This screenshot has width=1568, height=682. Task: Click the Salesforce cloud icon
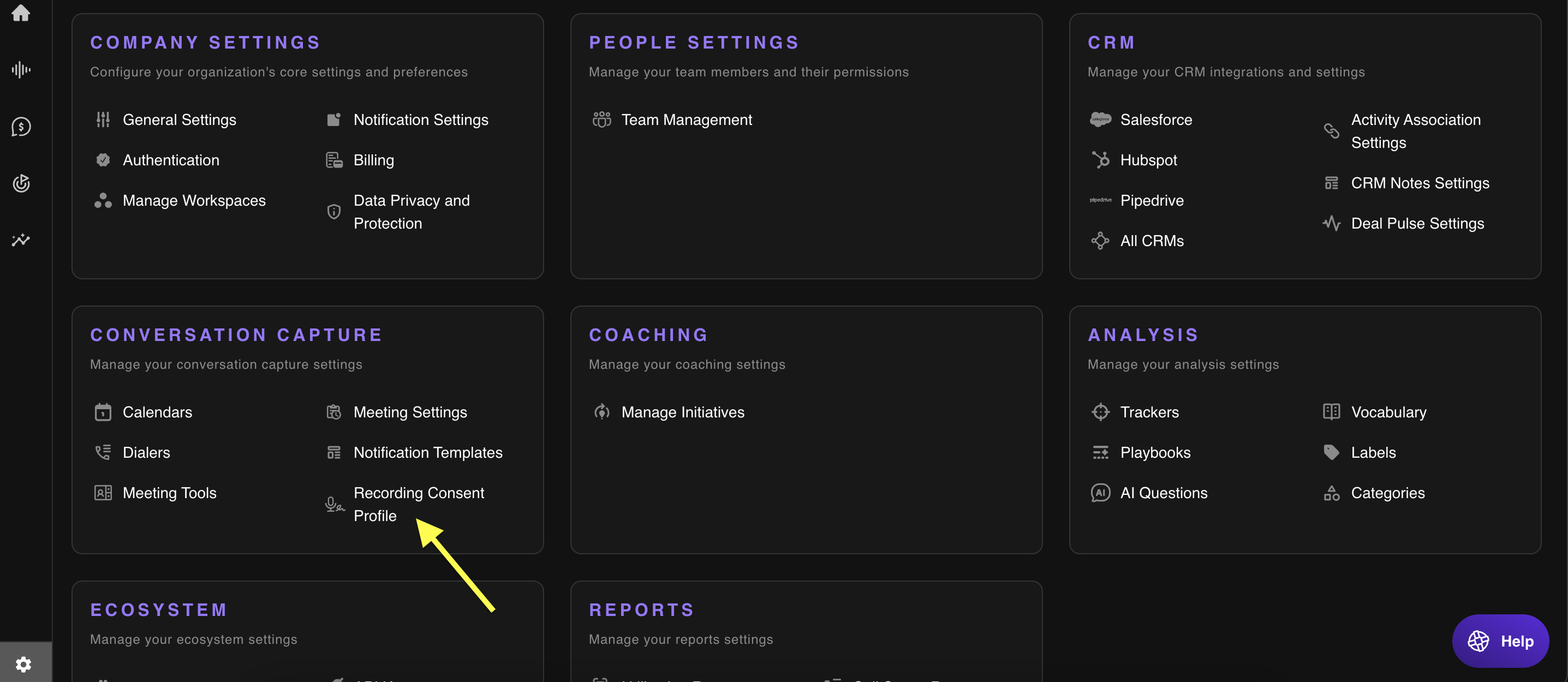1100,119
